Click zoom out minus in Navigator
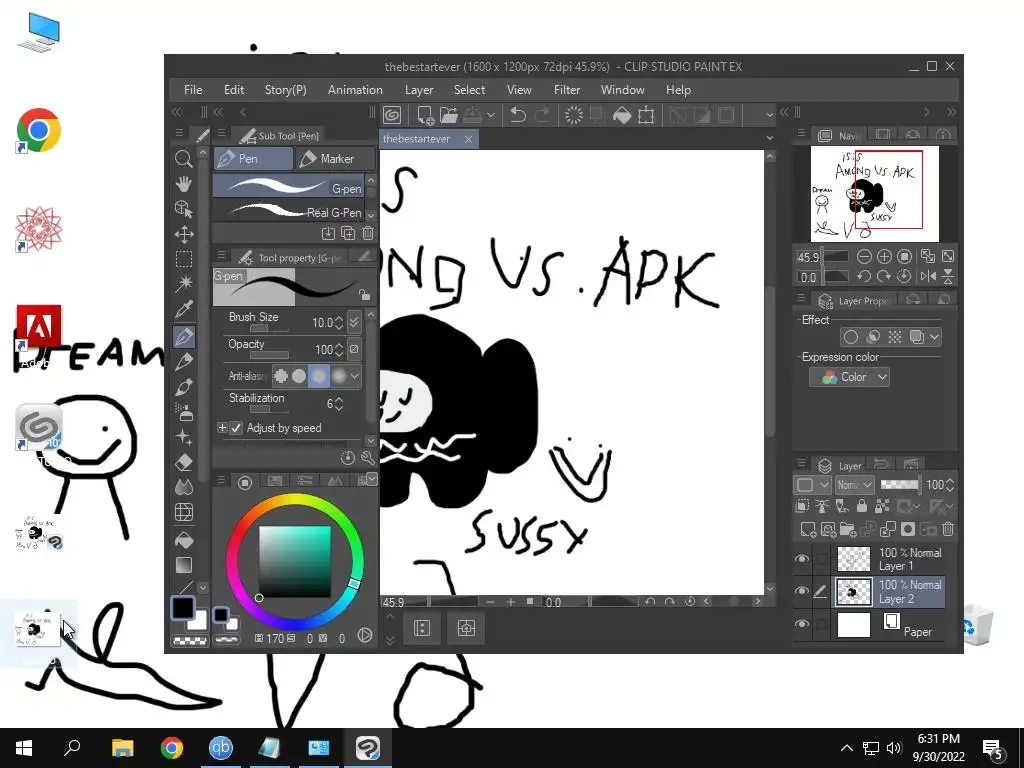The image size is (1024, 768). (x=864, y=257)
